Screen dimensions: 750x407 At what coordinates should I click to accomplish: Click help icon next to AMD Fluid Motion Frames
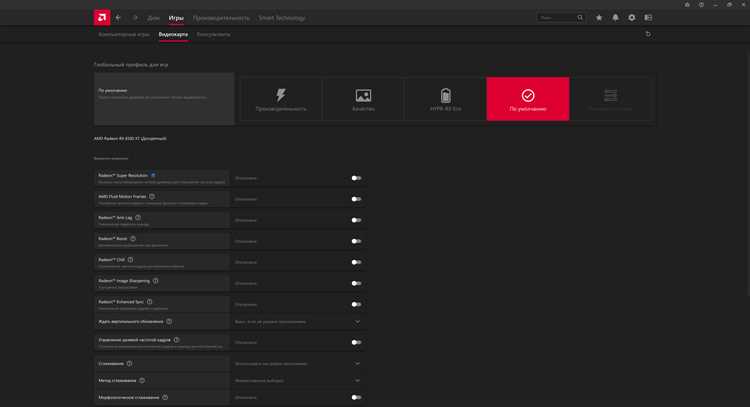pyautogui.click(x=152, y=197)
